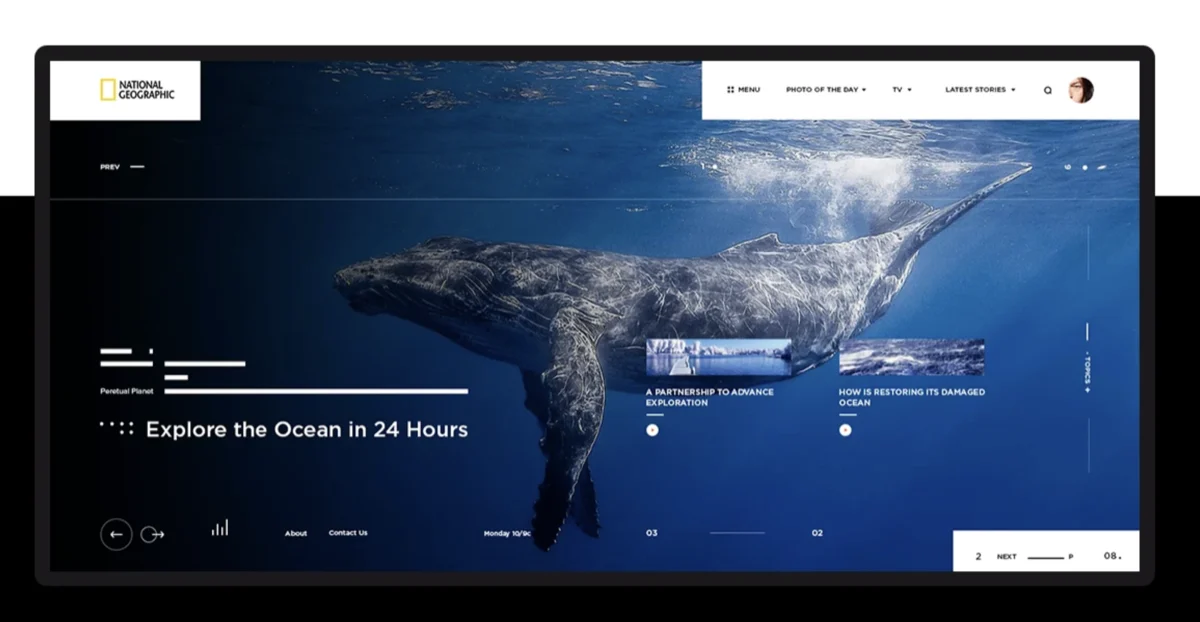Image resolution: width=1200 pixels, height=622 pixels.
Task: Open the user profile avatar
Action: [x=1081, y=90]
